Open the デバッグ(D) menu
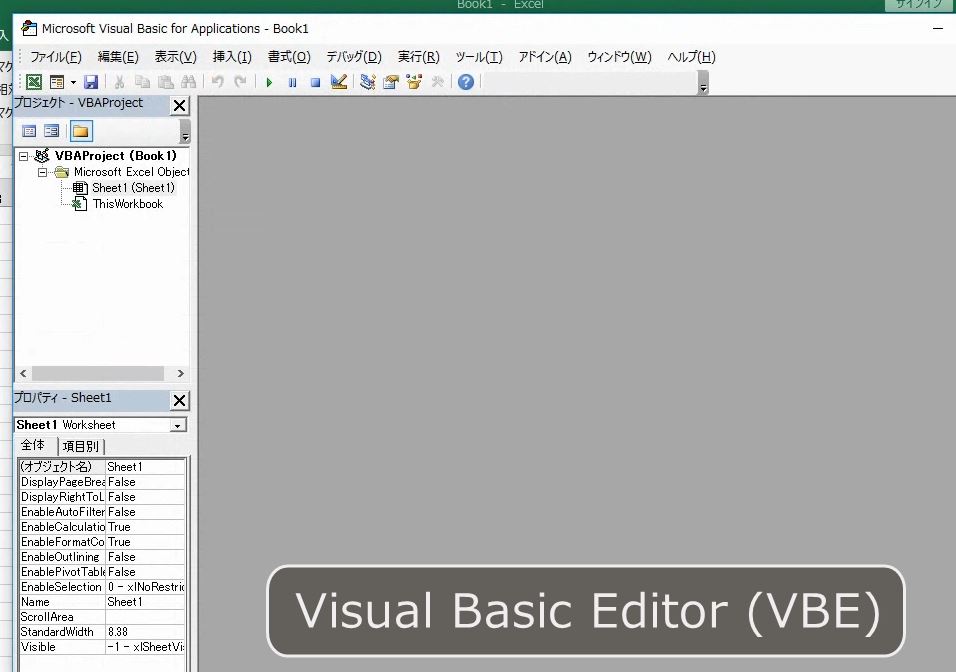This screenshot has width=956, height=672. coord(354,57)
